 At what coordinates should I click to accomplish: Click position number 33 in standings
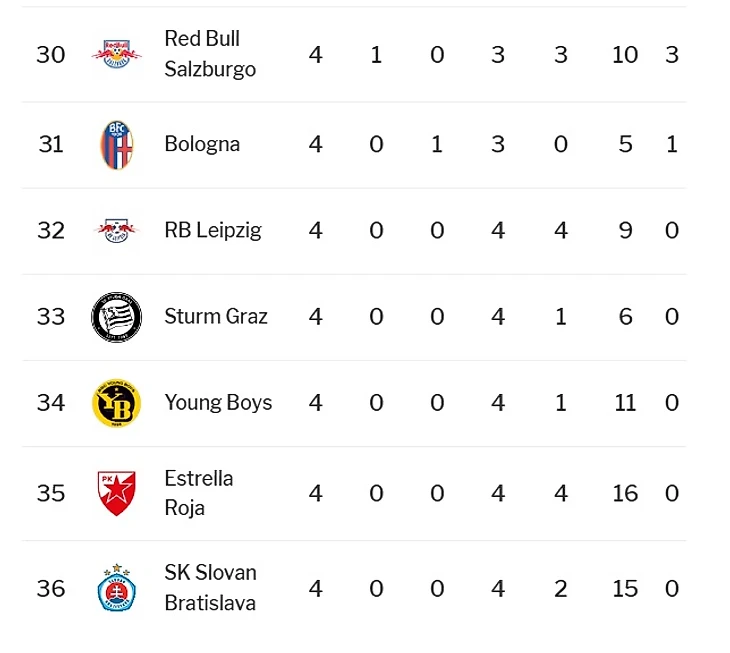tap(51, 317)
